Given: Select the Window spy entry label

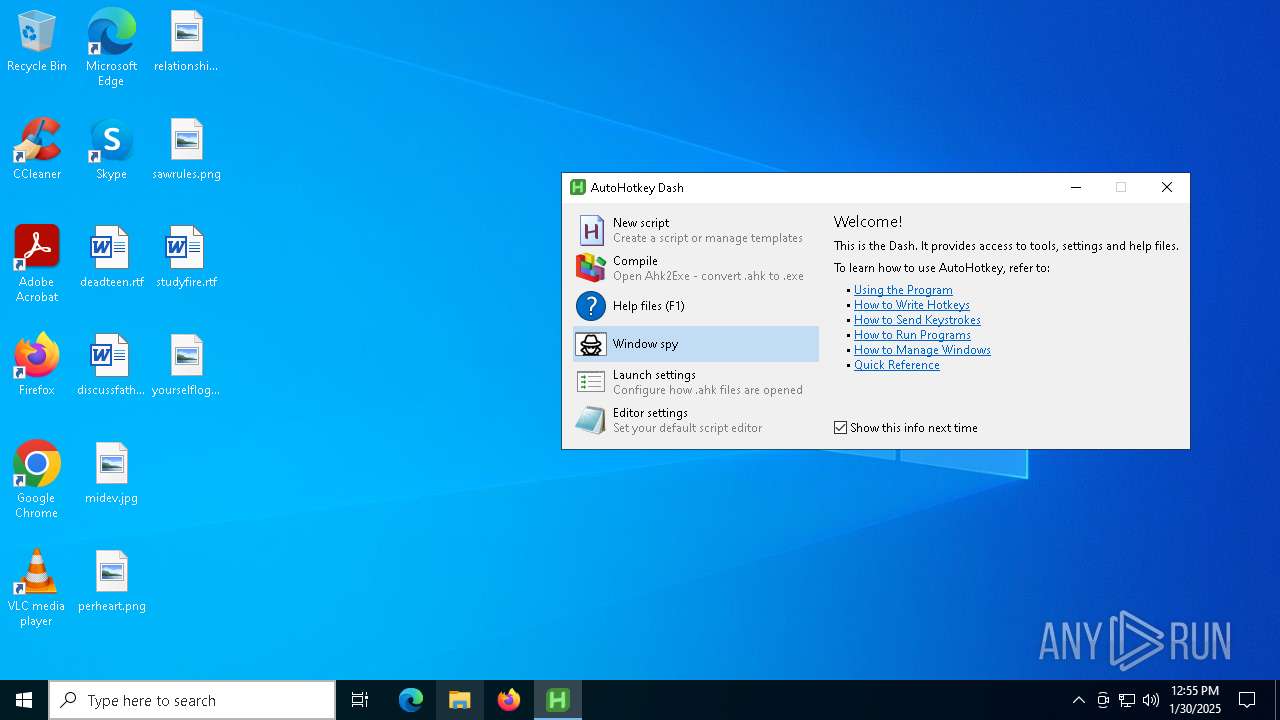Looking at the screenshot, I should point(645,344).
